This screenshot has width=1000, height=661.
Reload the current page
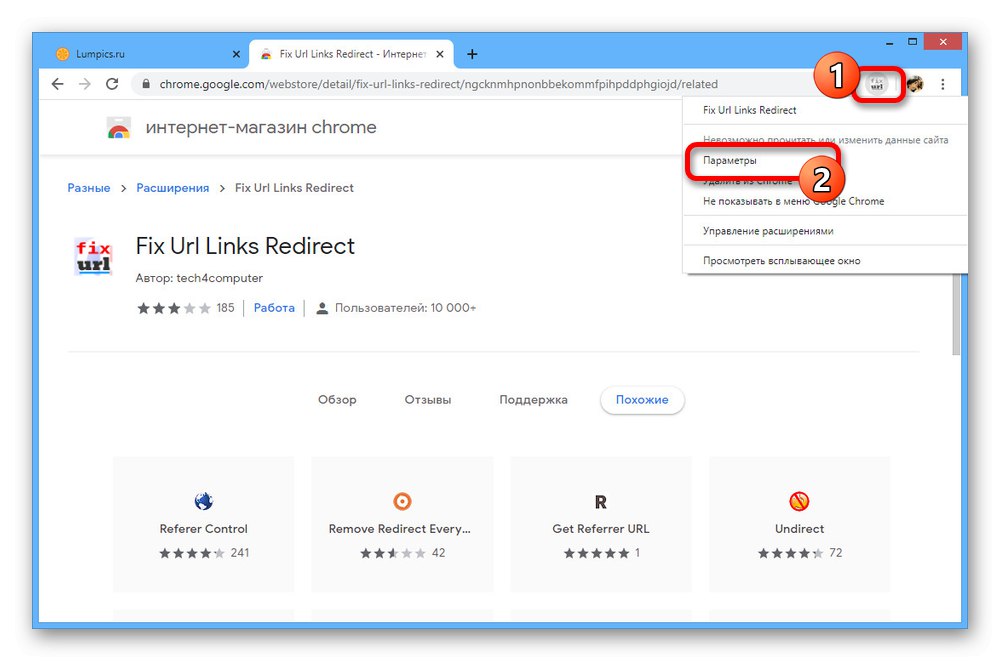tap(112, 84)
